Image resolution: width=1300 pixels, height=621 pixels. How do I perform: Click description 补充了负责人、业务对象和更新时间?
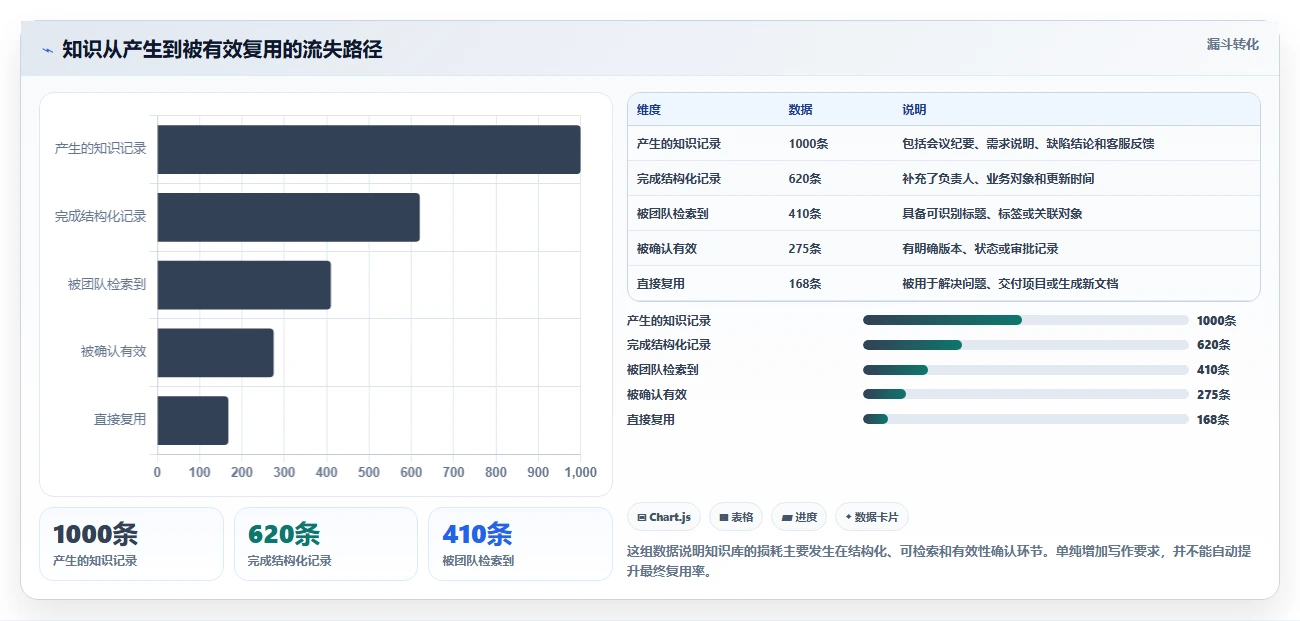click(x=998, y=179)
